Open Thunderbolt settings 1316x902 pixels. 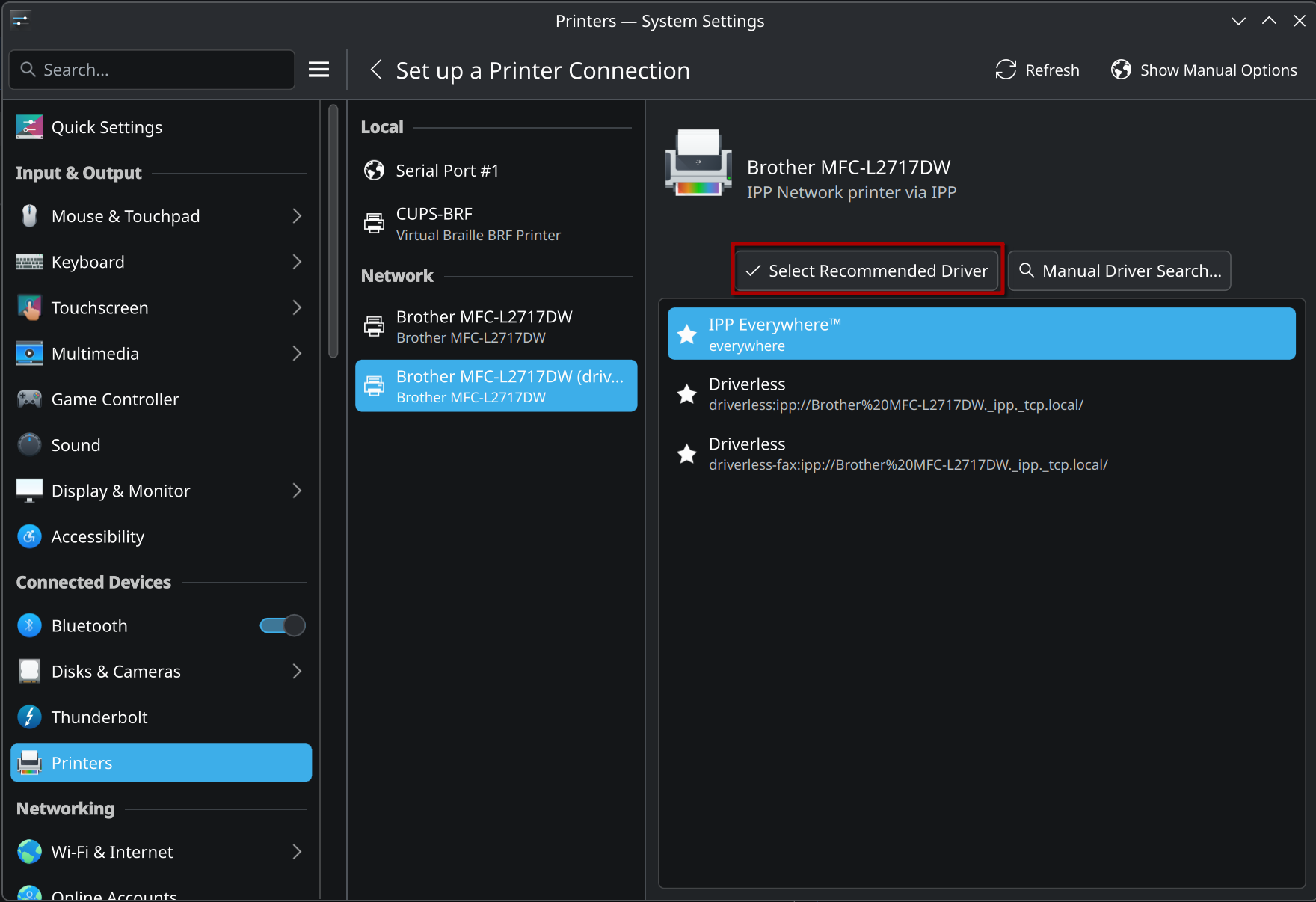99,717
